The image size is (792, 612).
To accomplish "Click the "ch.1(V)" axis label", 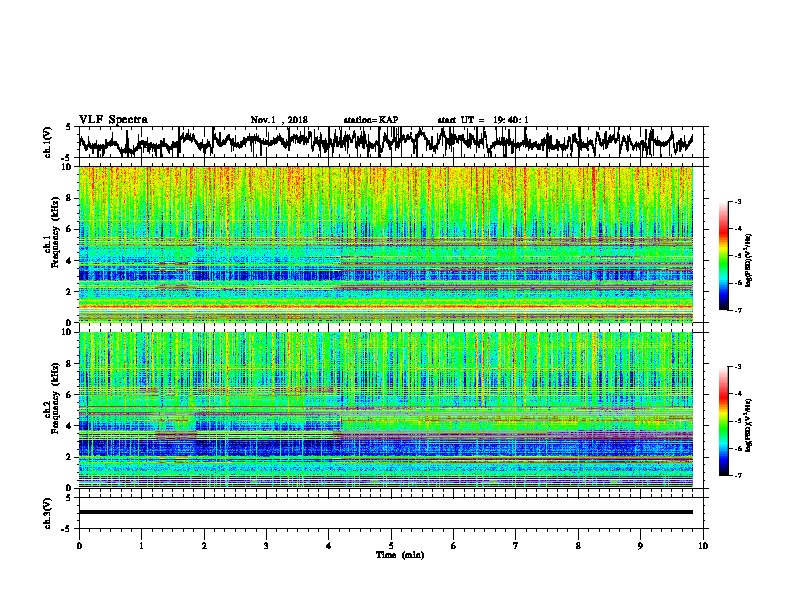I will point(48,142).
